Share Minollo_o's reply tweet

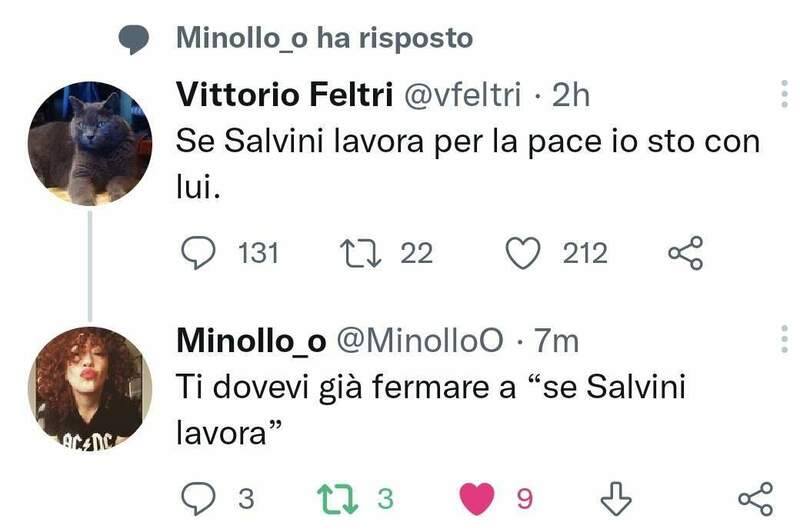point(755,498)
